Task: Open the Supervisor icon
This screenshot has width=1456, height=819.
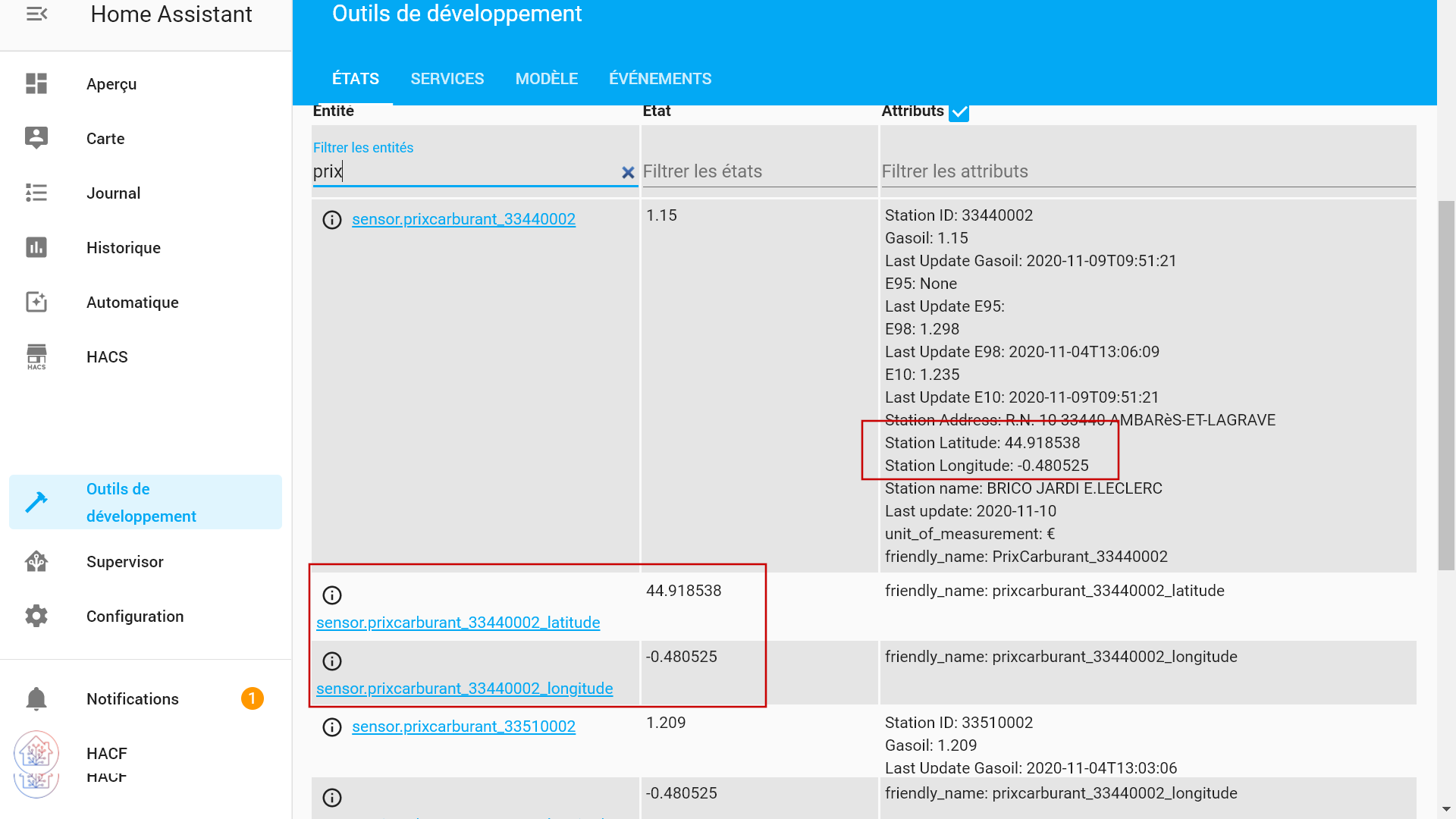Action: (36, 561)
